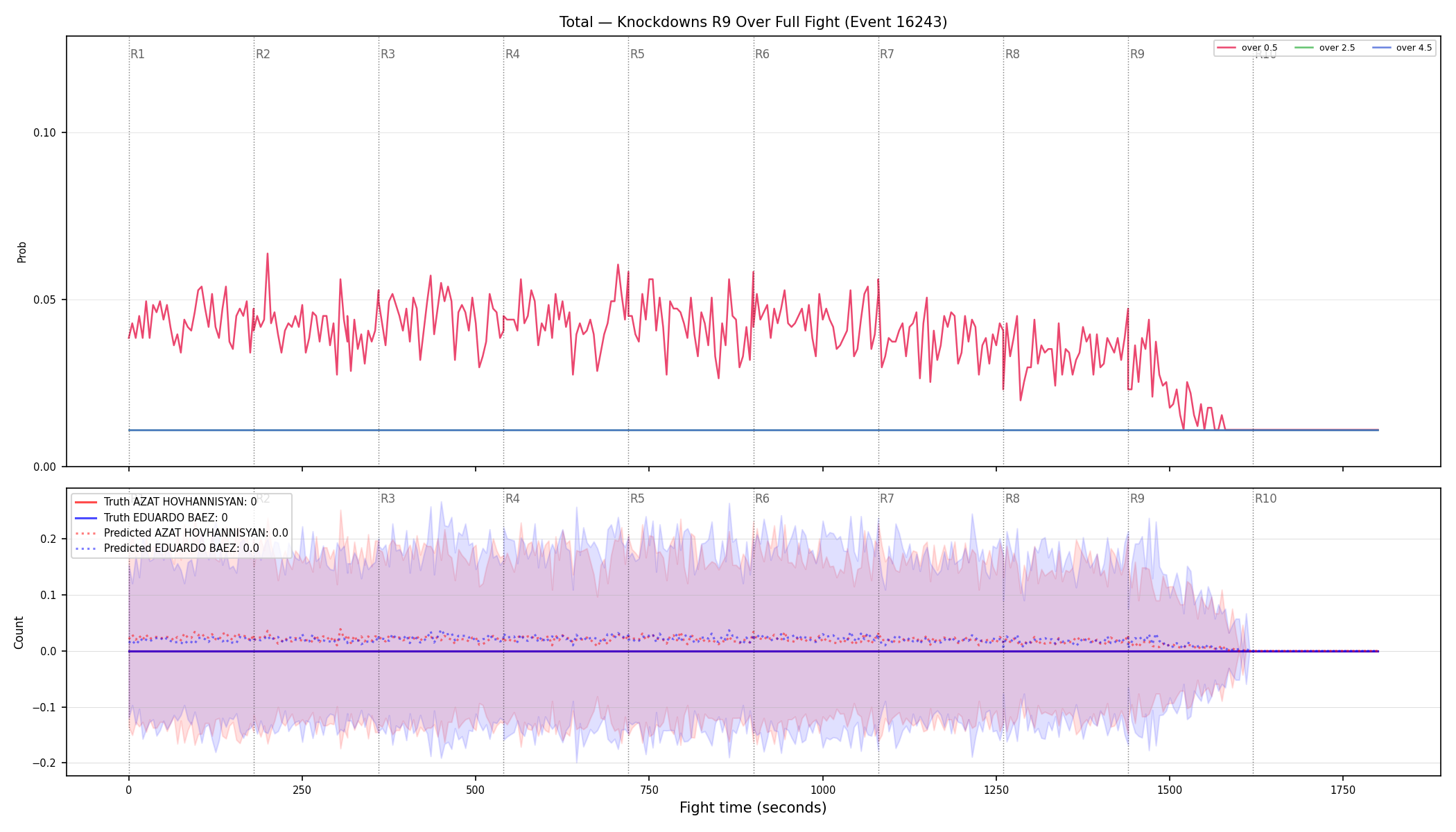Click the 1000 tick on the x-axis
The width and height of the screenshot is (1456, 832).
pos(822,790)
